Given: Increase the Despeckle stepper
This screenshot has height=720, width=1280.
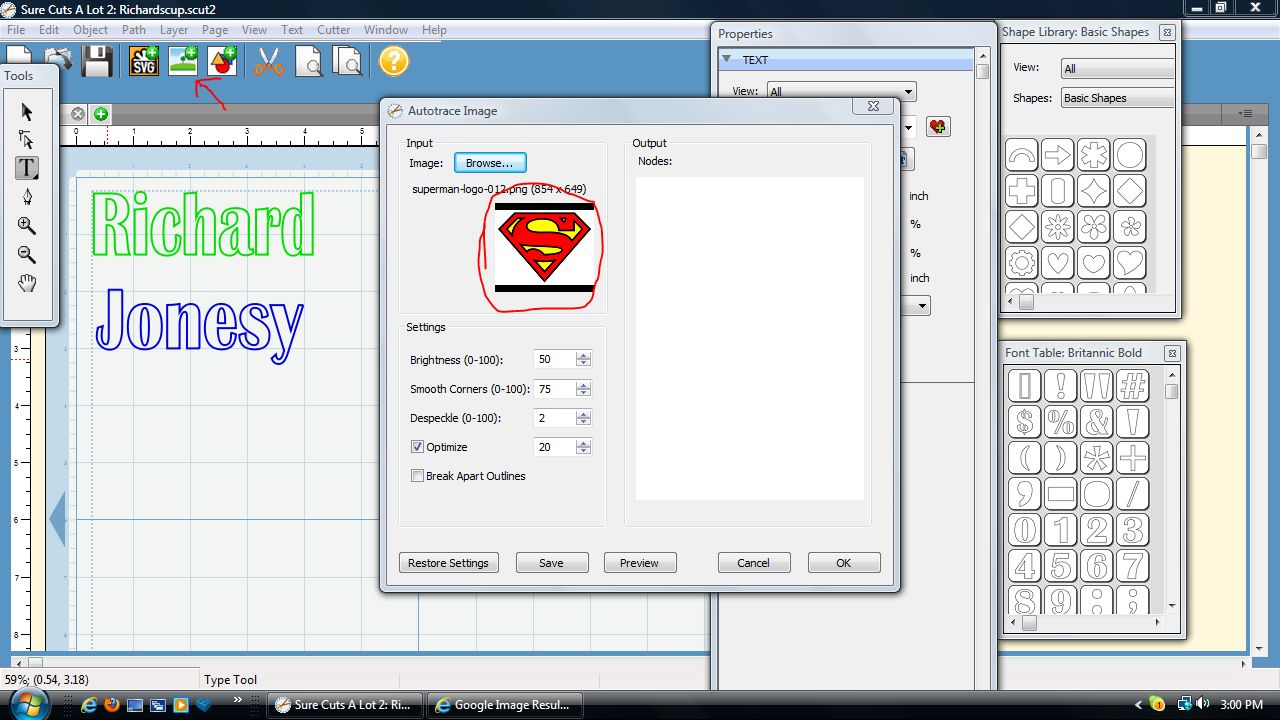Looking at the screenshot, I should click(x=584, y=413).
